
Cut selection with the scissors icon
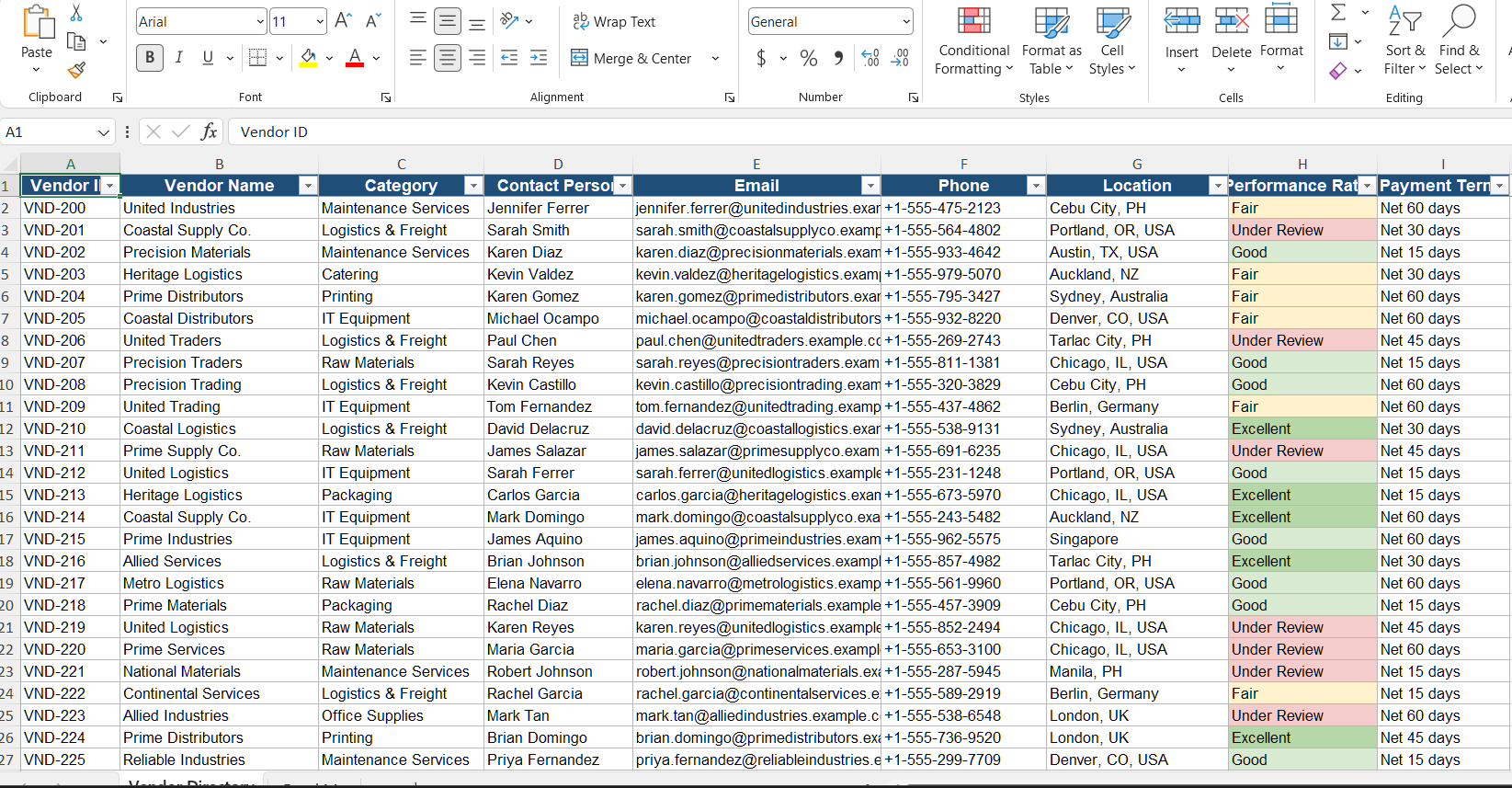tap(76, 13)
